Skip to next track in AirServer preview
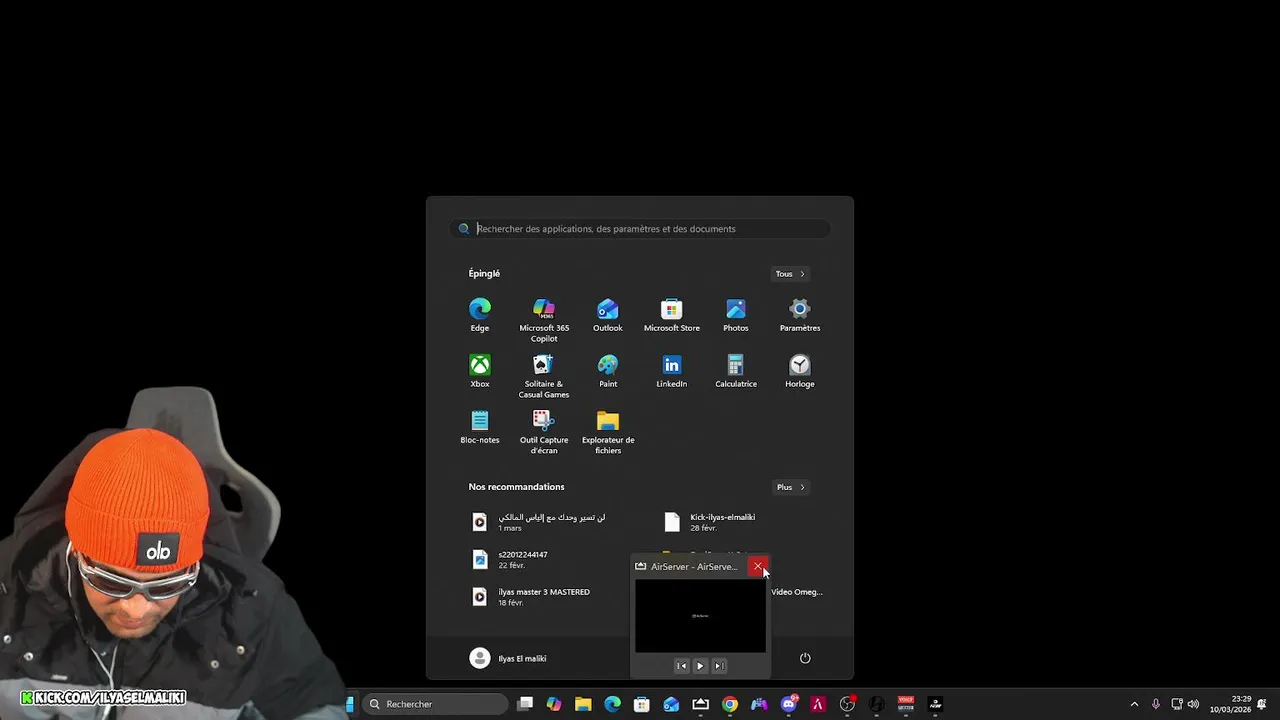Viewport: 1280px width, 720px height. [x=718, y=666]
